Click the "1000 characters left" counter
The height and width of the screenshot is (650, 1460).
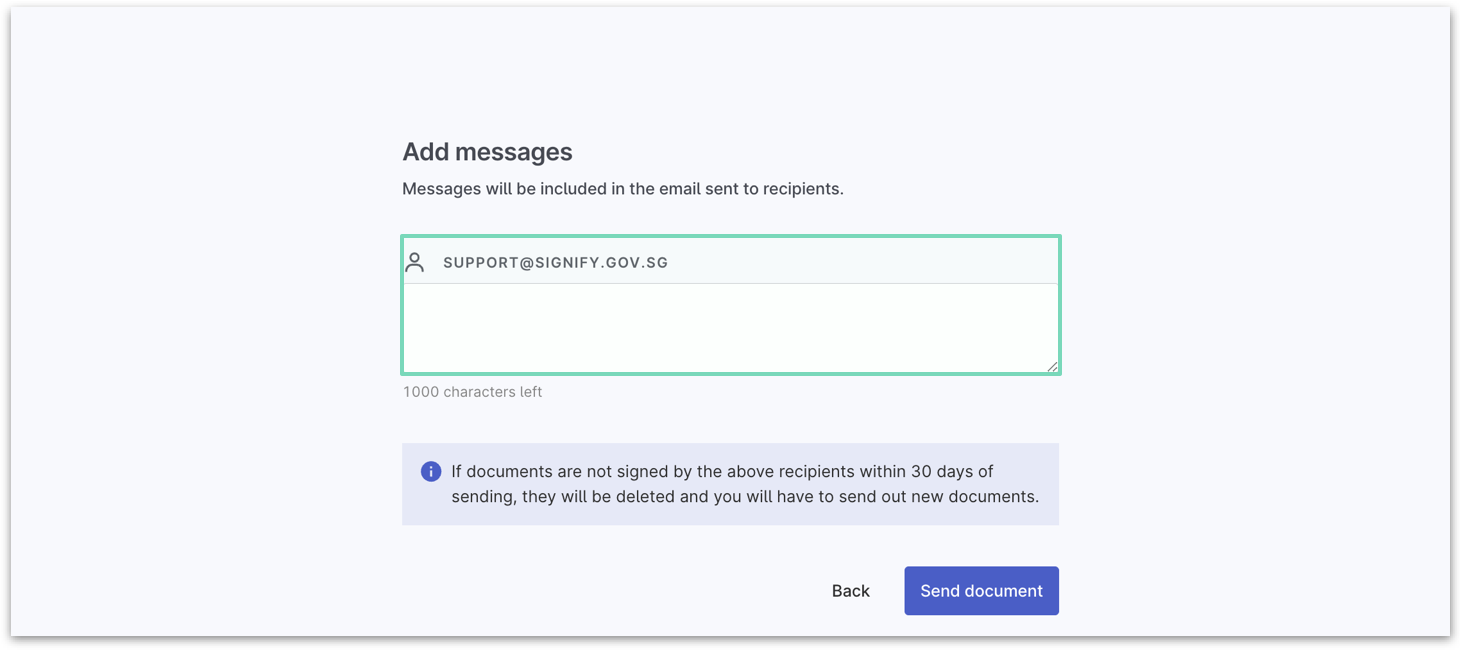pyautogui.click(x=472, y=392)
